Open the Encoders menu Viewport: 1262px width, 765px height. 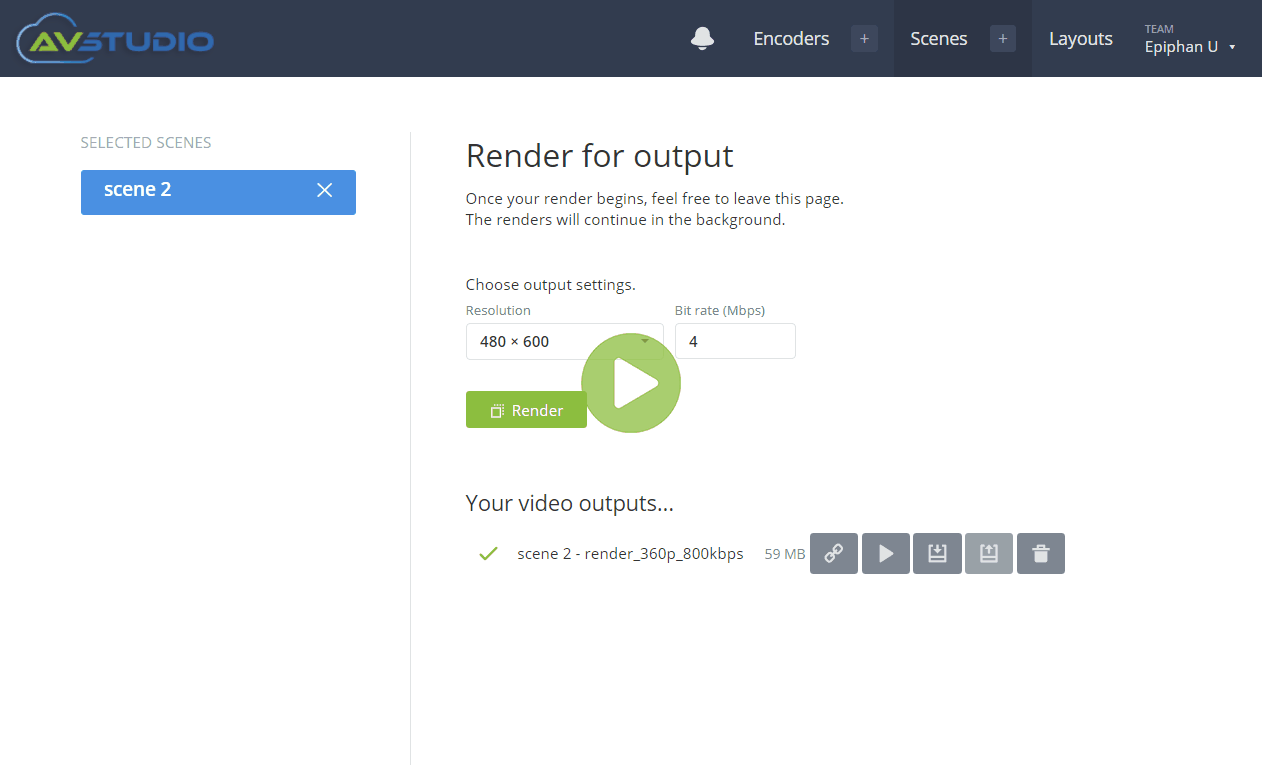(x=791, y=38)
